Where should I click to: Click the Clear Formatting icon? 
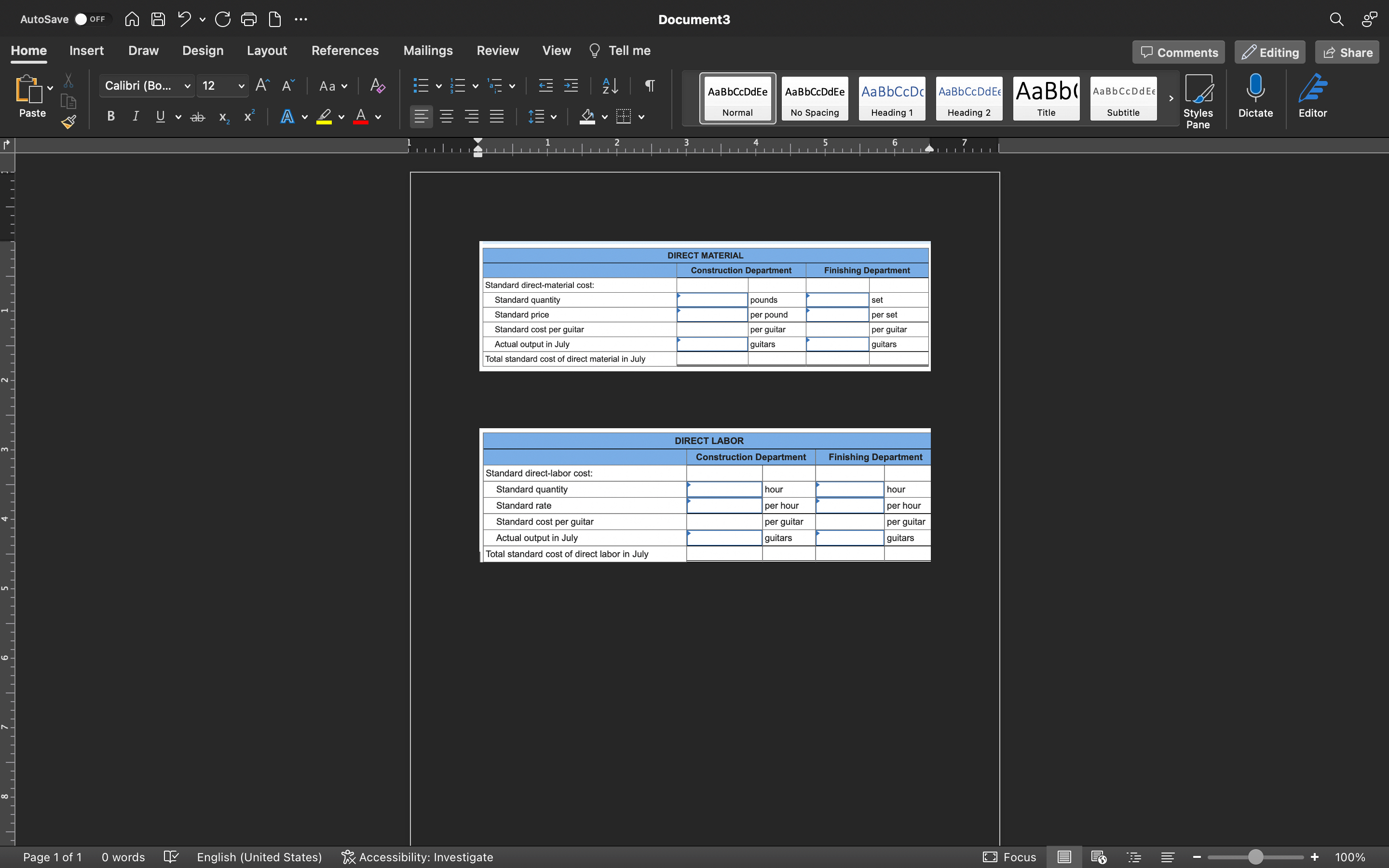point(377,86)
